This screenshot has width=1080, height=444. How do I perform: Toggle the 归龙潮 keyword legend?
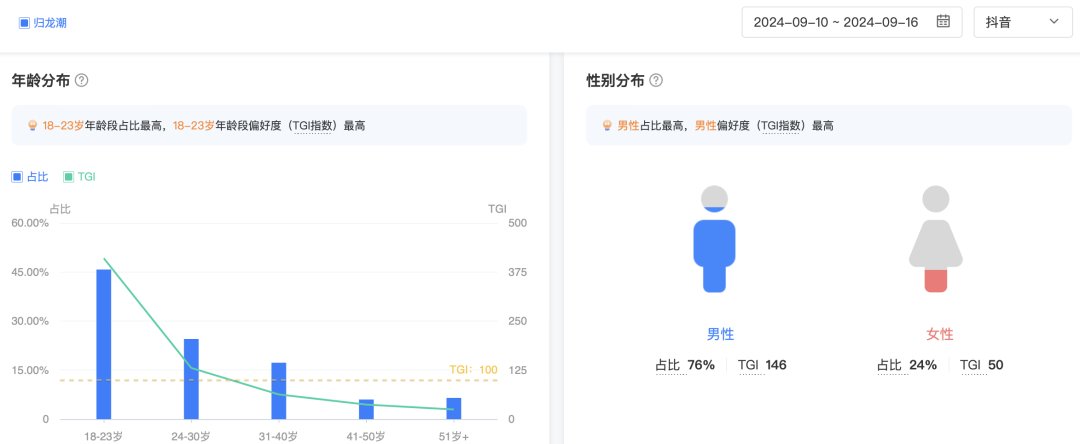pyautogui.click(x=43, y=23)
